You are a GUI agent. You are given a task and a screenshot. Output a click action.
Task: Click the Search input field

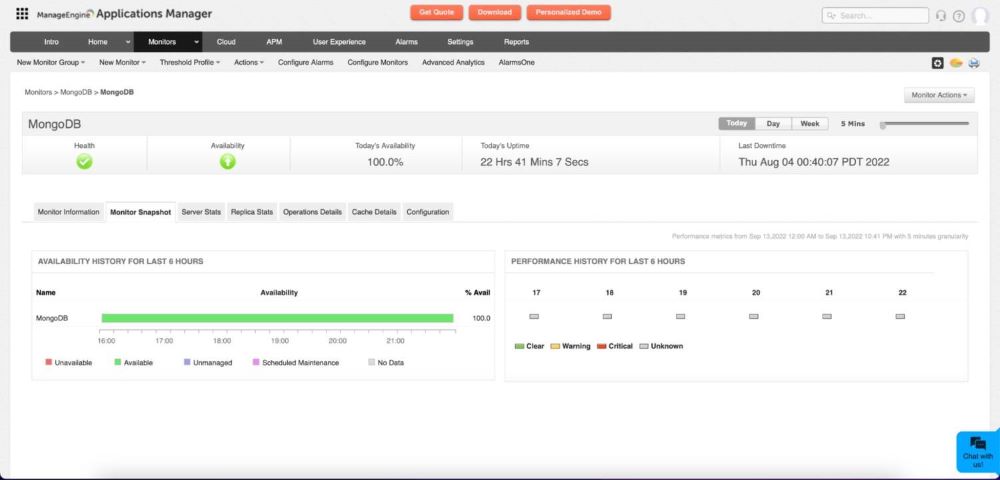click(x=876, y=15)
